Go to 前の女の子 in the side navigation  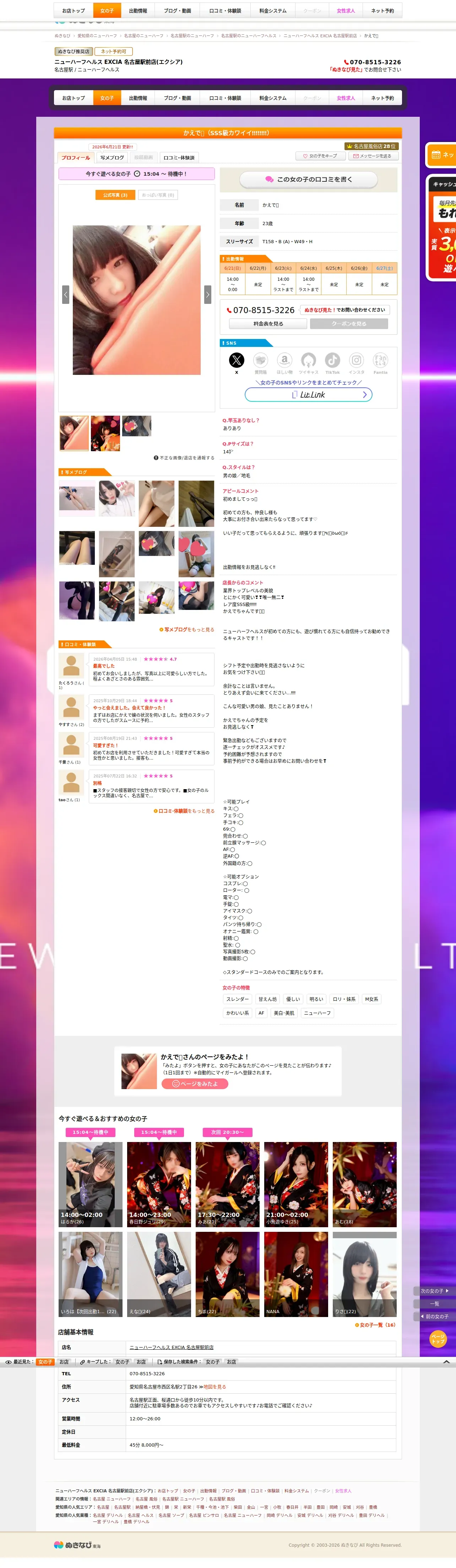point(435,1316)
